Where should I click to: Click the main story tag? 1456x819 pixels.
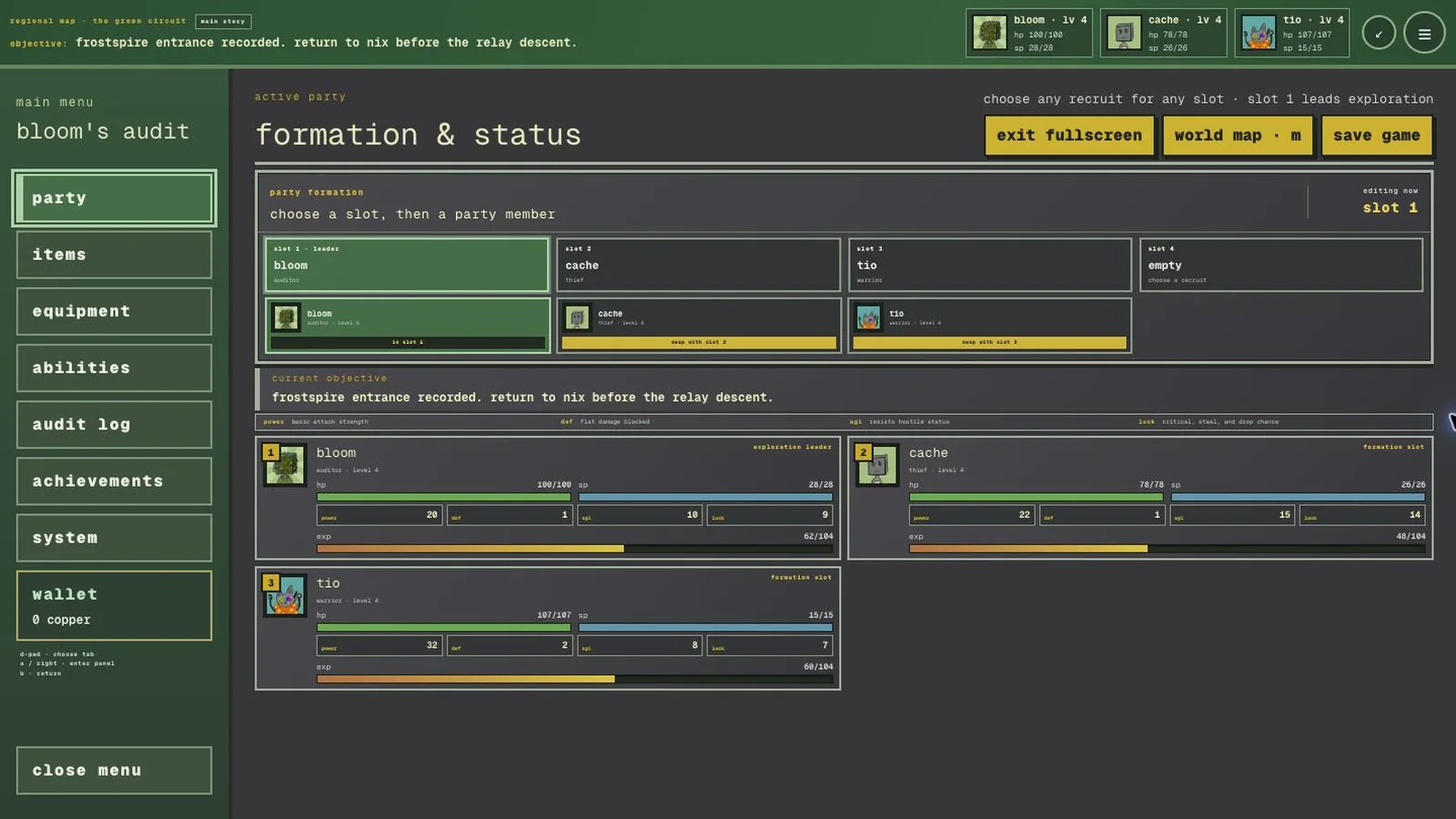[x=223, y=21]
